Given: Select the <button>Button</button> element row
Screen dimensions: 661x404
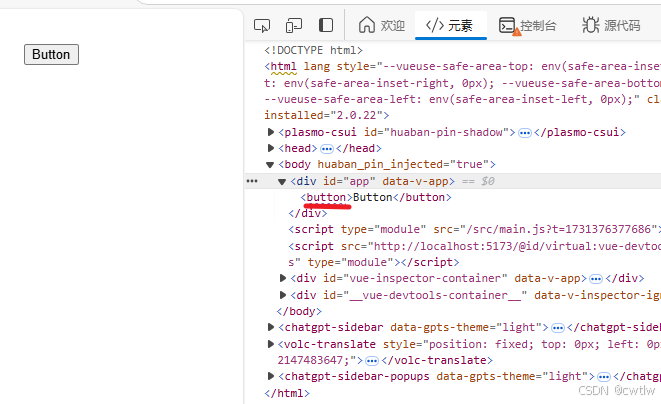Looking at the screenshot, I should tap(376, 197).
